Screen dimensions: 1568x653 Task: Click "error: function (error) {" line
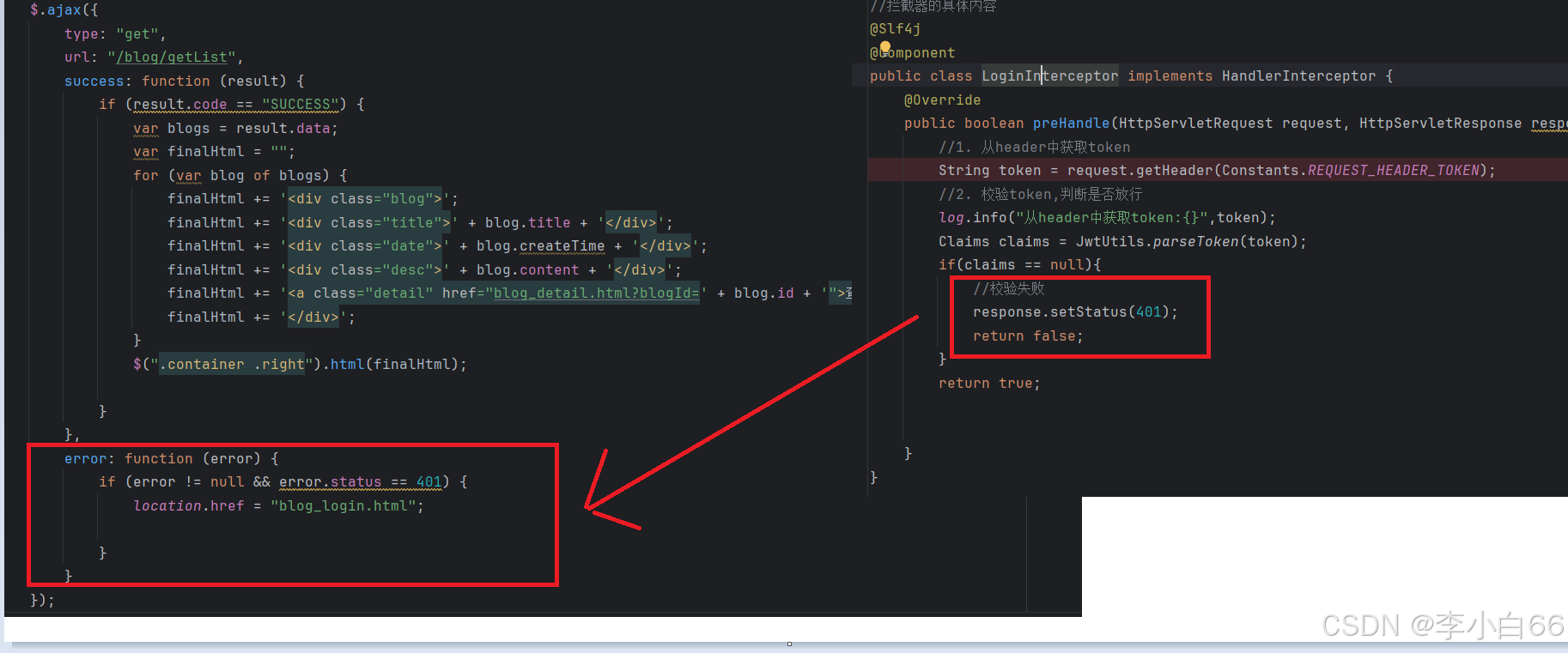click(171, 459)
